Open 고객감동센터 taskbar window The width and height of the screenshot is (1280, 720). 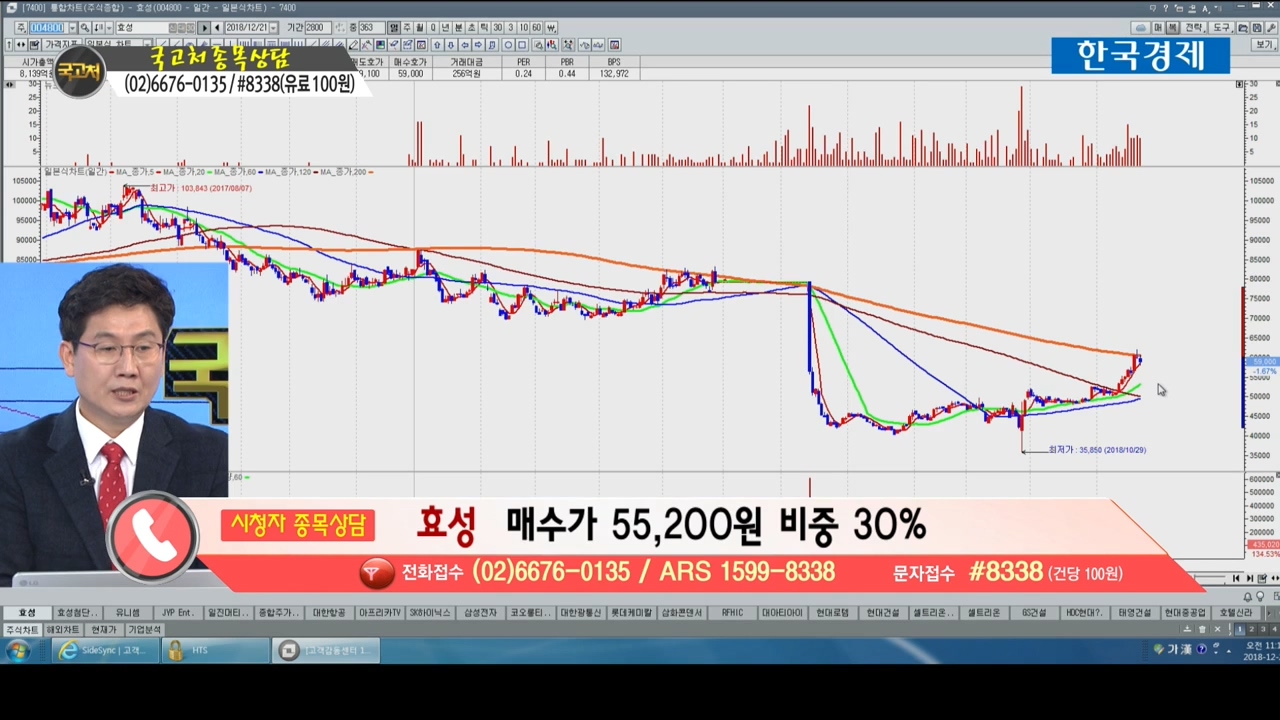[x=325, y=650]
